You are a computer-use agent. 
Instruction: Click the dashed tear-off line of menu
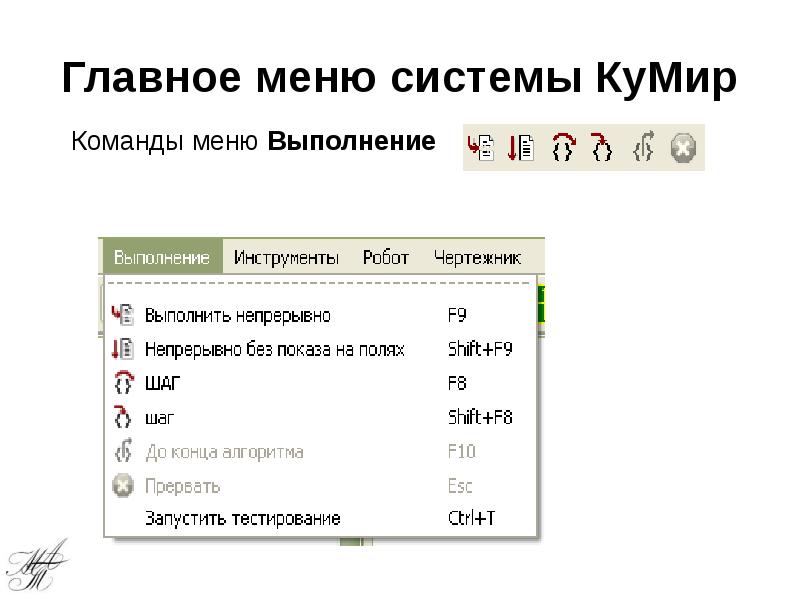click(x=320, y=282)
